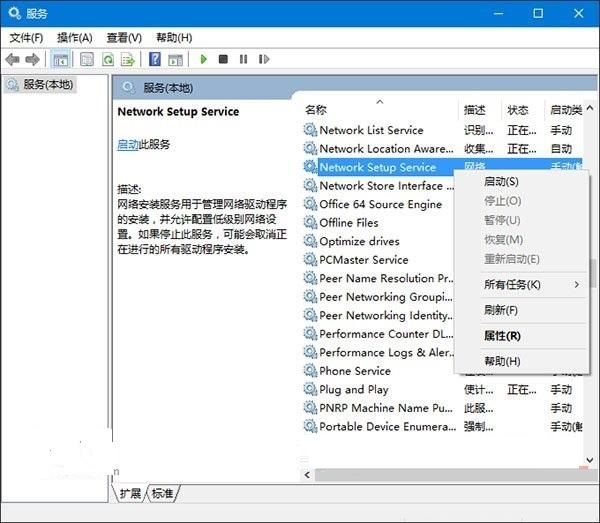
Task: Sort services by 名称 column header
Action: pos(316,110)
